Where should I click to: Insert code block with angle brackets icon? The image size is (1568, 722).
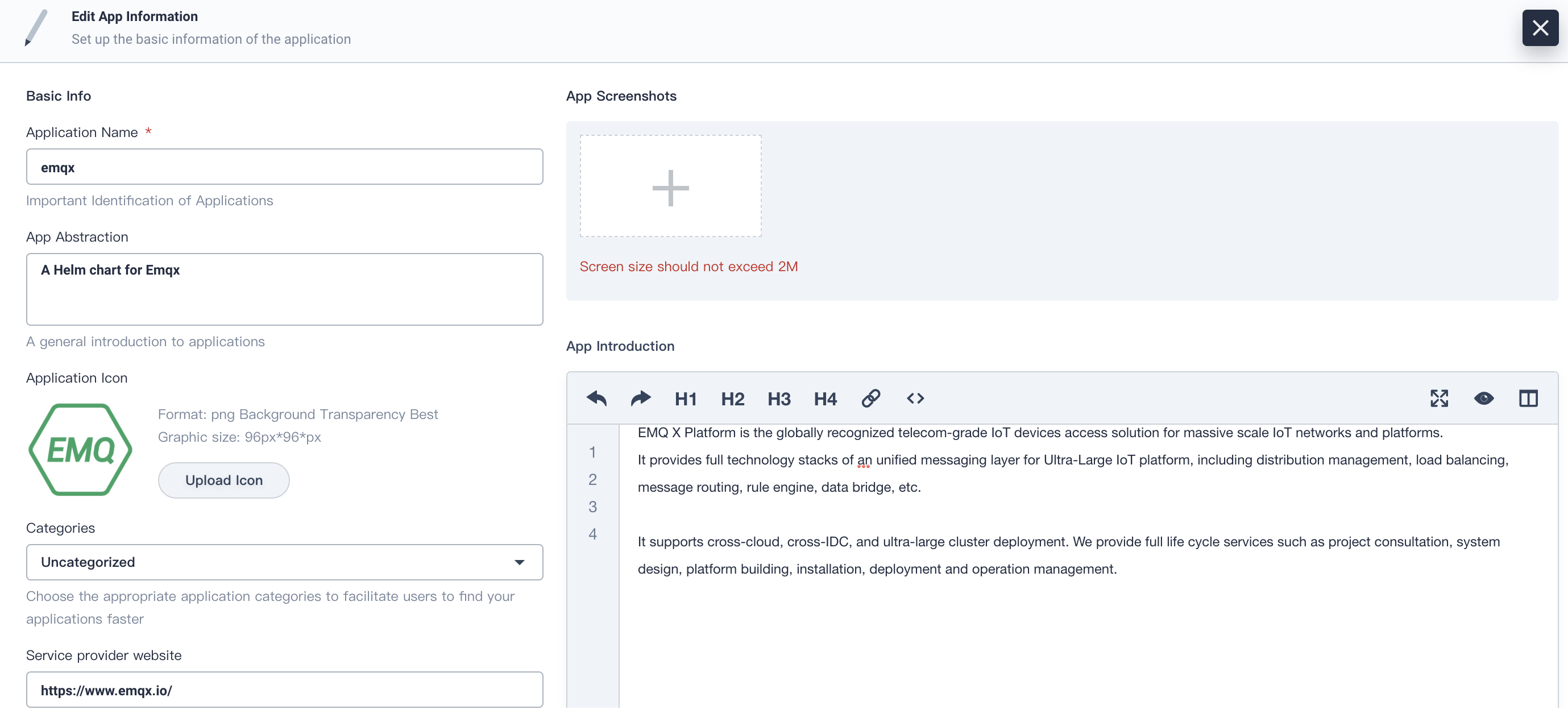[915, 398]
